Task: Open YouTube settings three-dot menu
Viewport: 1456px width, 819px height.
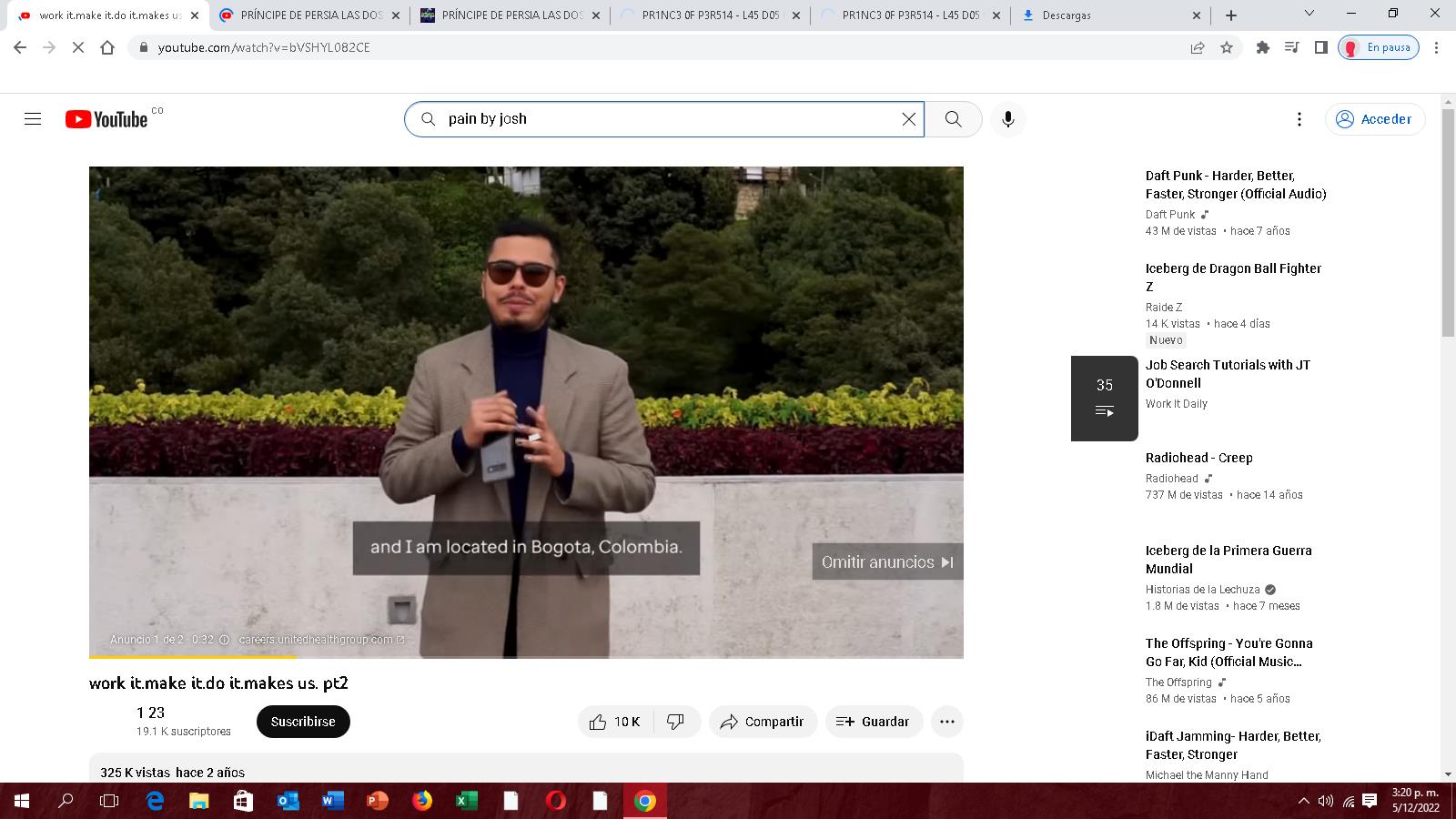Action: pos(1299,119)
